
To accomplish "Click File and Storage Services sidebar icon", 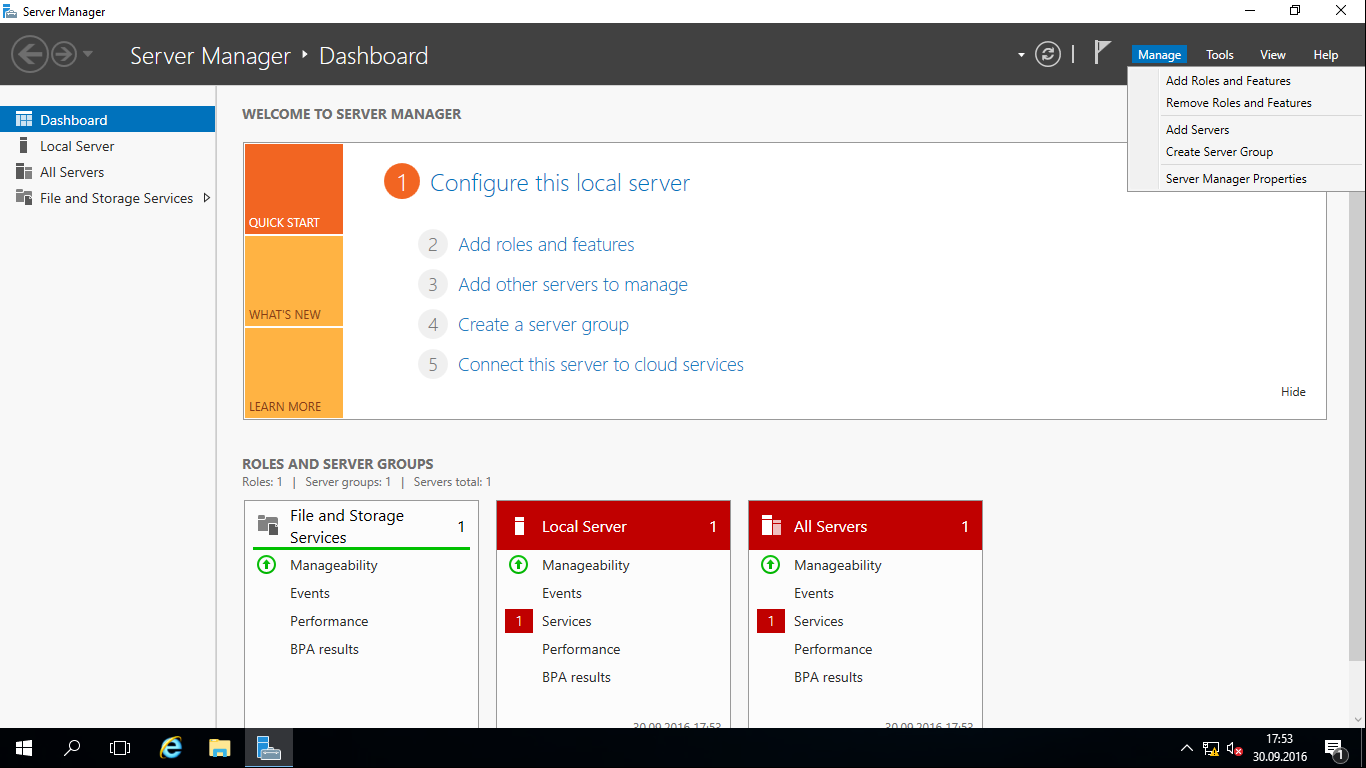I will tap(24, 198).
